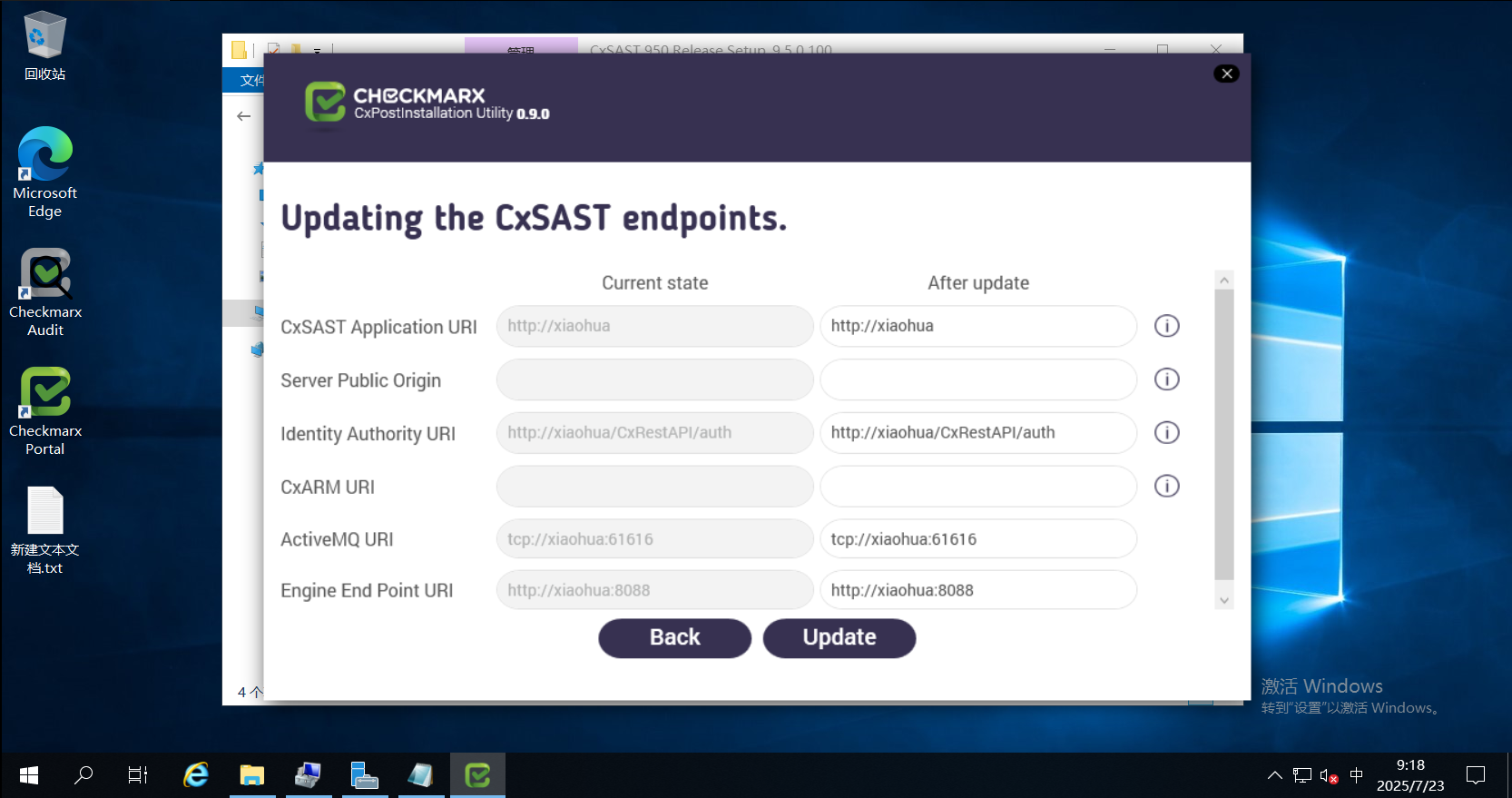Screen dimensions: 1512x798
Task: Open Checkmarx Audit desktop shortcut
Action: point(44,292)
